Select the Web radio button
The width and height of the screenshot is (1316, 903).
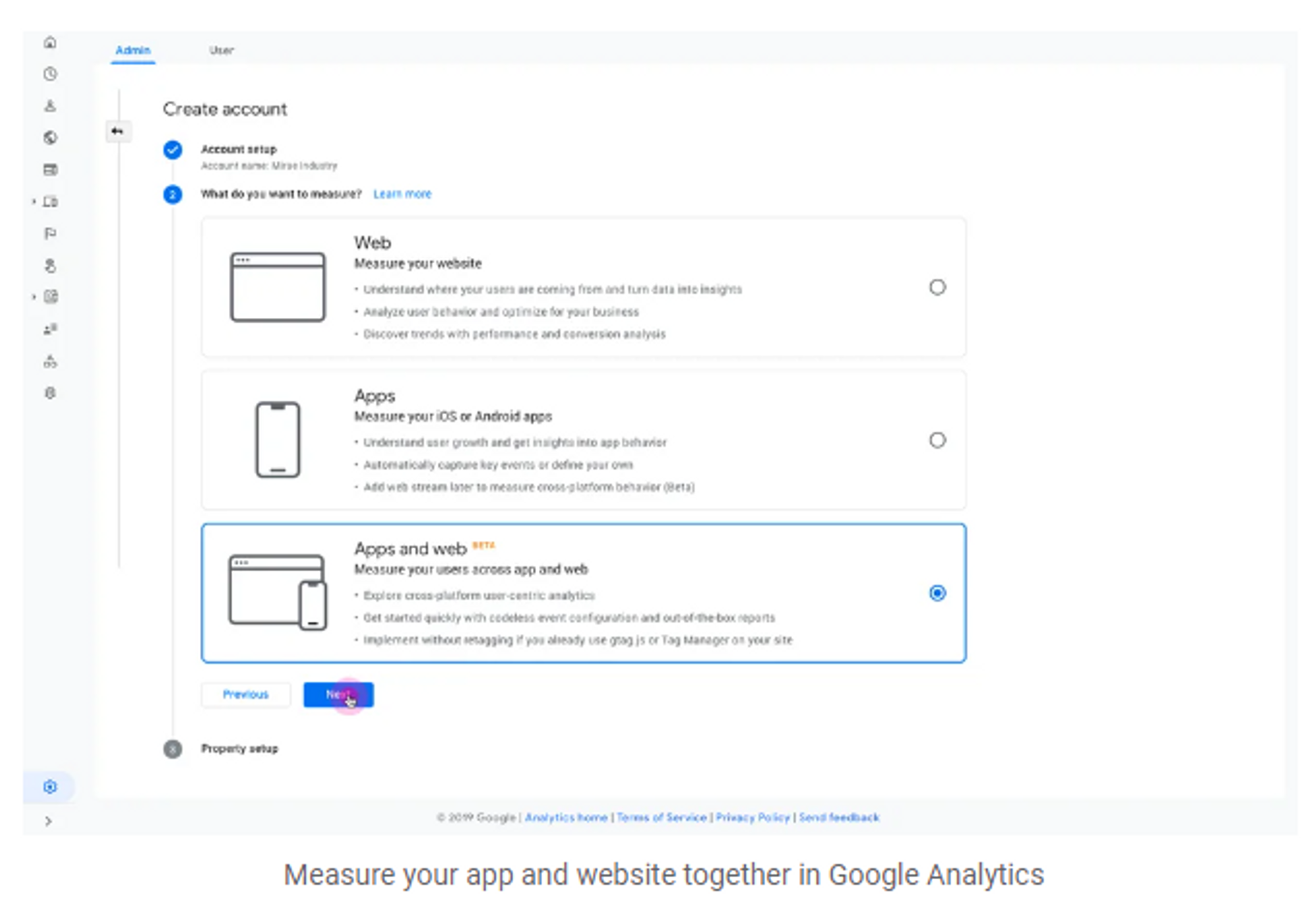tap(937, 288)
